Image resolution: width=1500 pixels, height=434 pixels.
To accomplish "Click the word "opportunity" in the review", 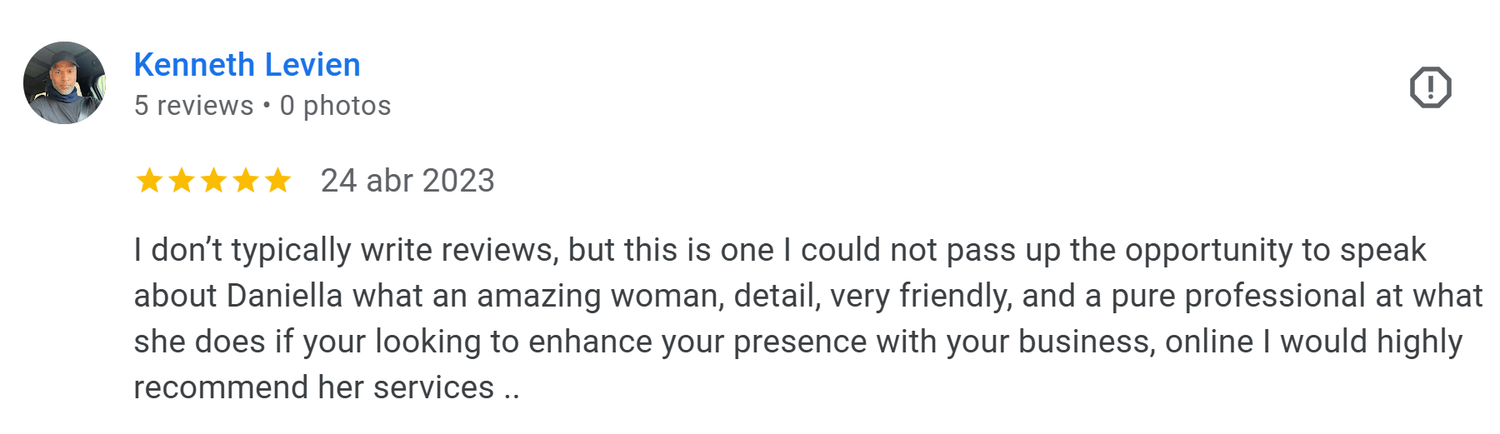I will click(x=1207, y=250).
